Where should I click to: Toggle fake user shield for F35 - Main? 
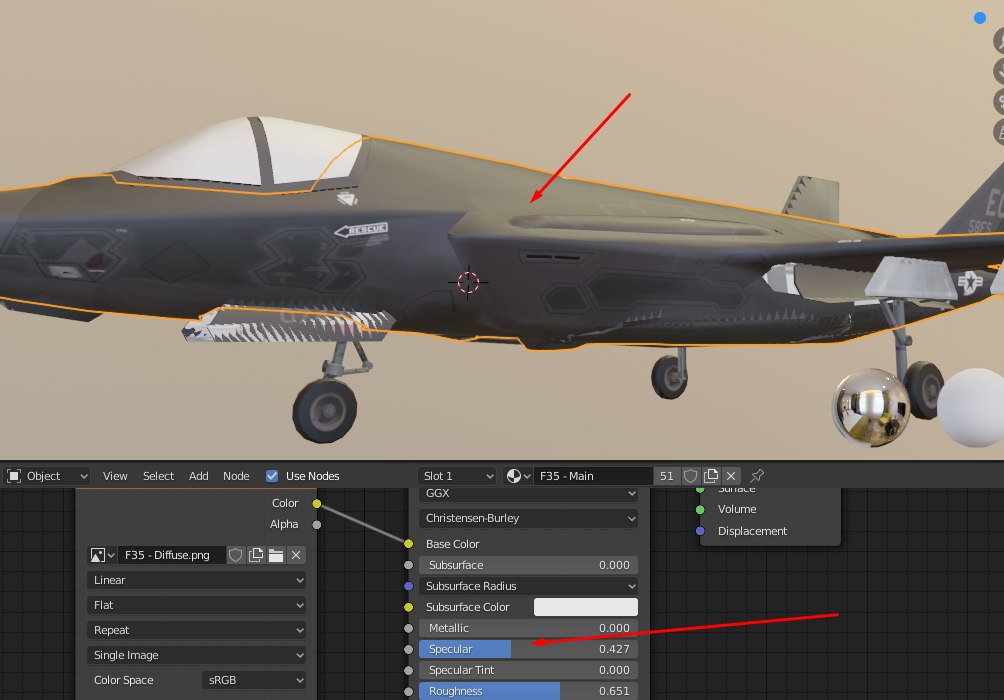coord(690,476)
